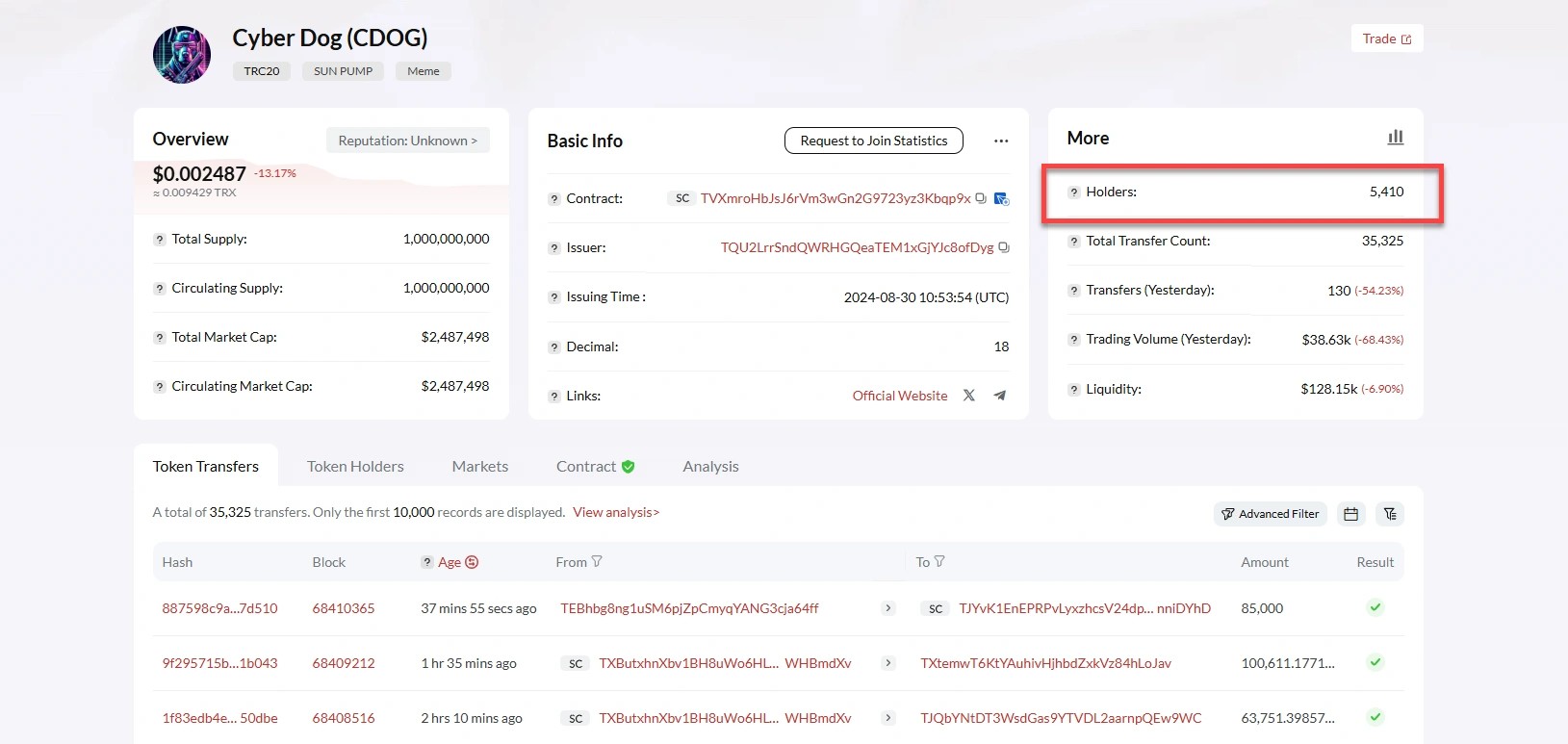Screen dimensions: 1568x744
Task: Open transaction hash 887598c9a...7d510
Action: [x=219, y=608]
